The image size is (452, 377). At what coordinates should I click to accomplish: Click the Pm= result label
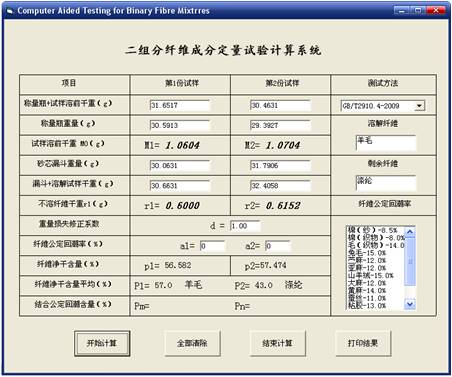(142, 306)
